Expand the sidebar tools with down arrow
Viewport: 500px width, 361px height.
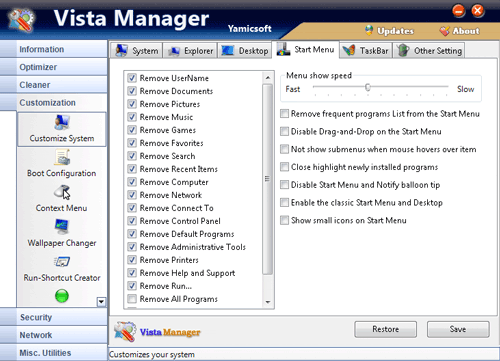click(101, 302)
